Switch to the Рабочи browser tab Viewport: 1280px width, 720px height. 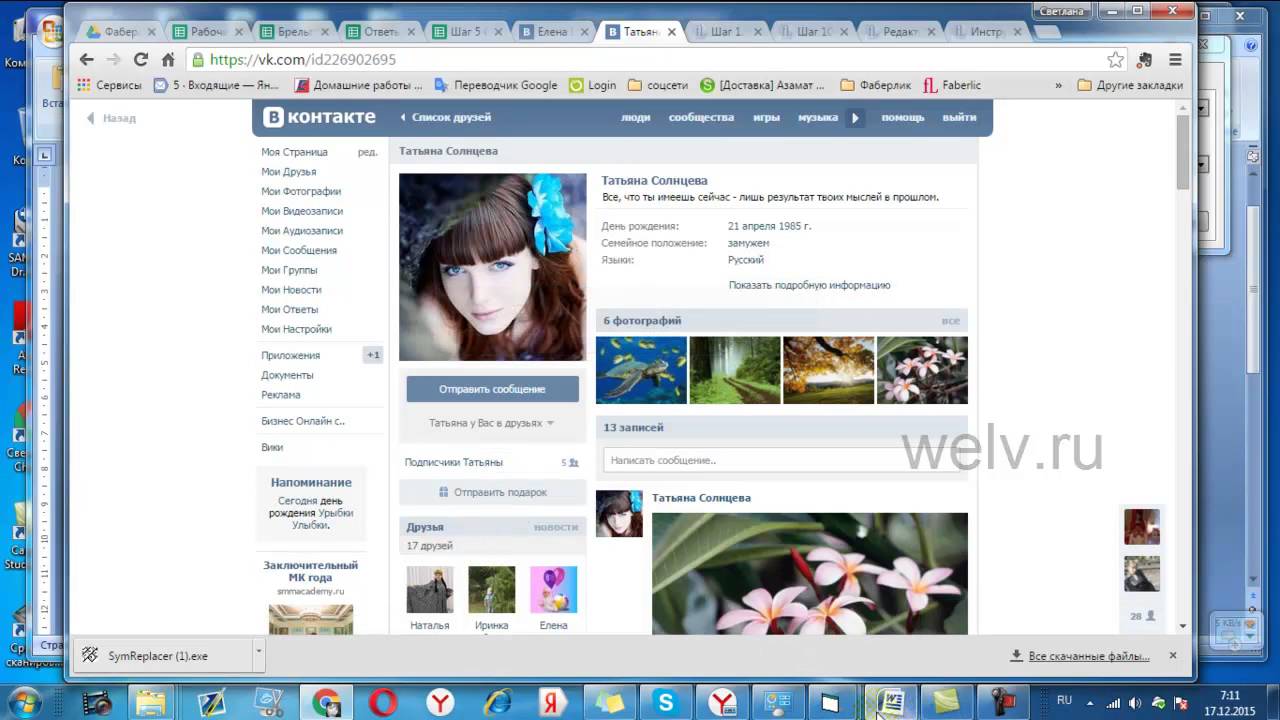(209, 32)
